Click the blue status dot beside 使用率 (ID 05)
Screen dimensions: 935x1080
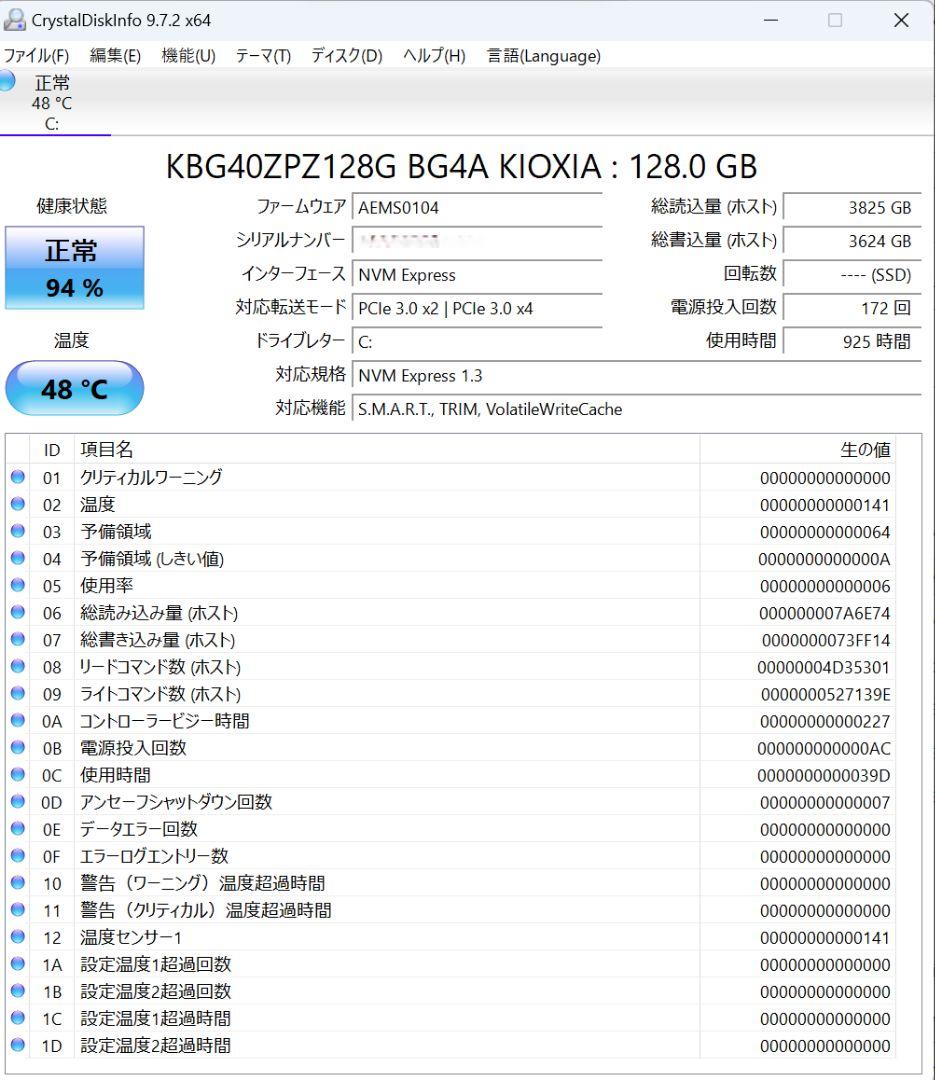tap(17, 585)
